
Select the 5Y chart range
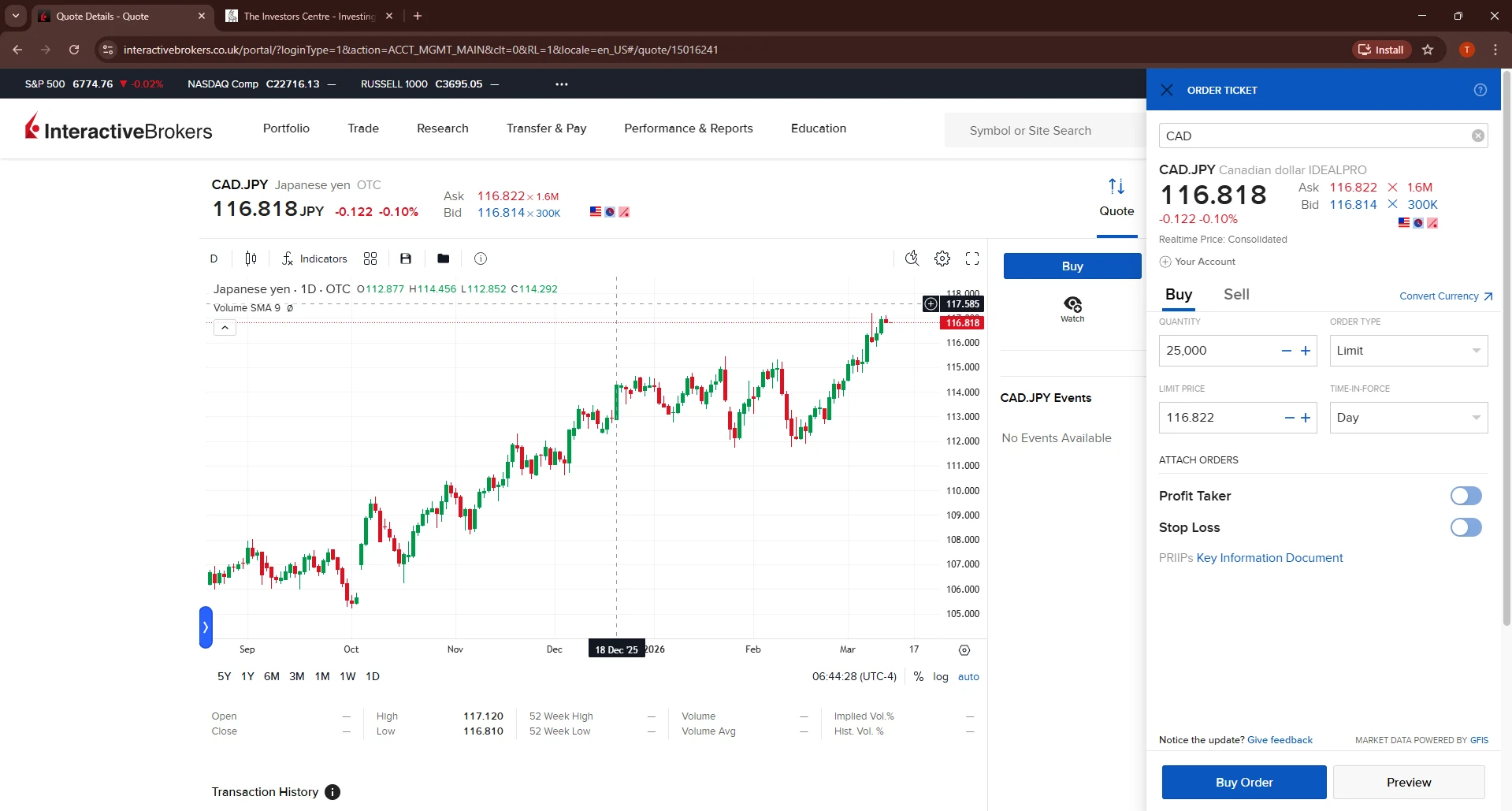click(x=225, y=677)
